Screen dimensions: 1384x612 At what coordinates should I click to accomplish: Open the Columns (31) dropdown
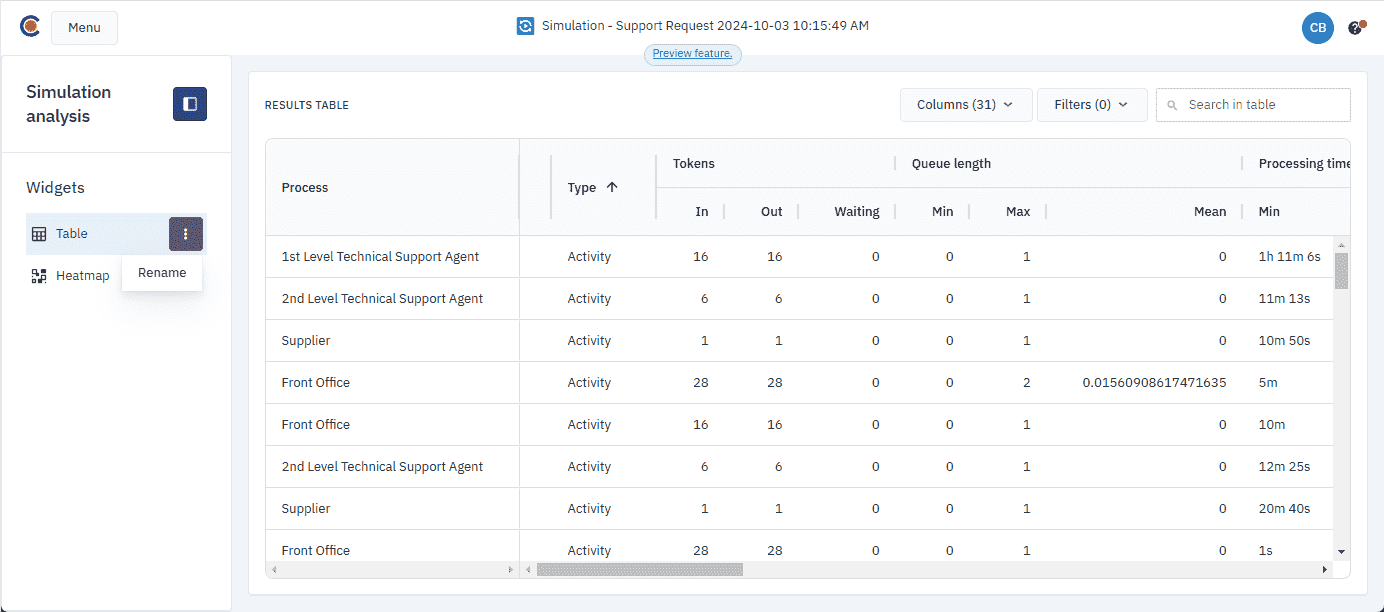[x=966, y=105]
